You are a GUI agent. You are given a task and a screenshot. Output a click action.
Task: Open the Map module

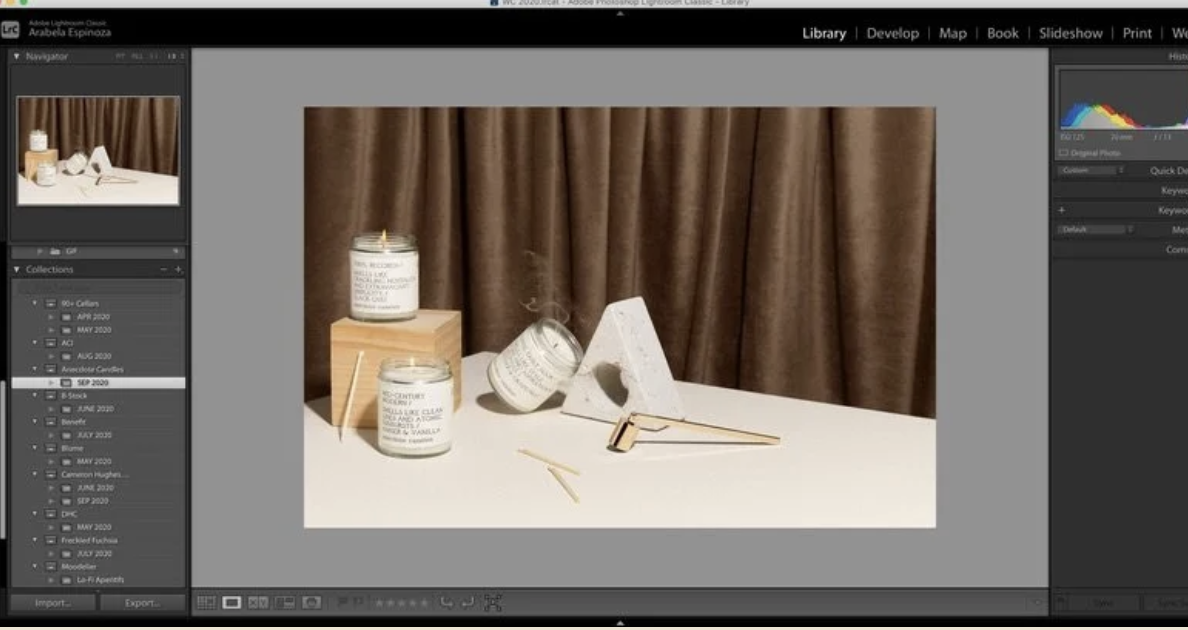click(952, 33)
